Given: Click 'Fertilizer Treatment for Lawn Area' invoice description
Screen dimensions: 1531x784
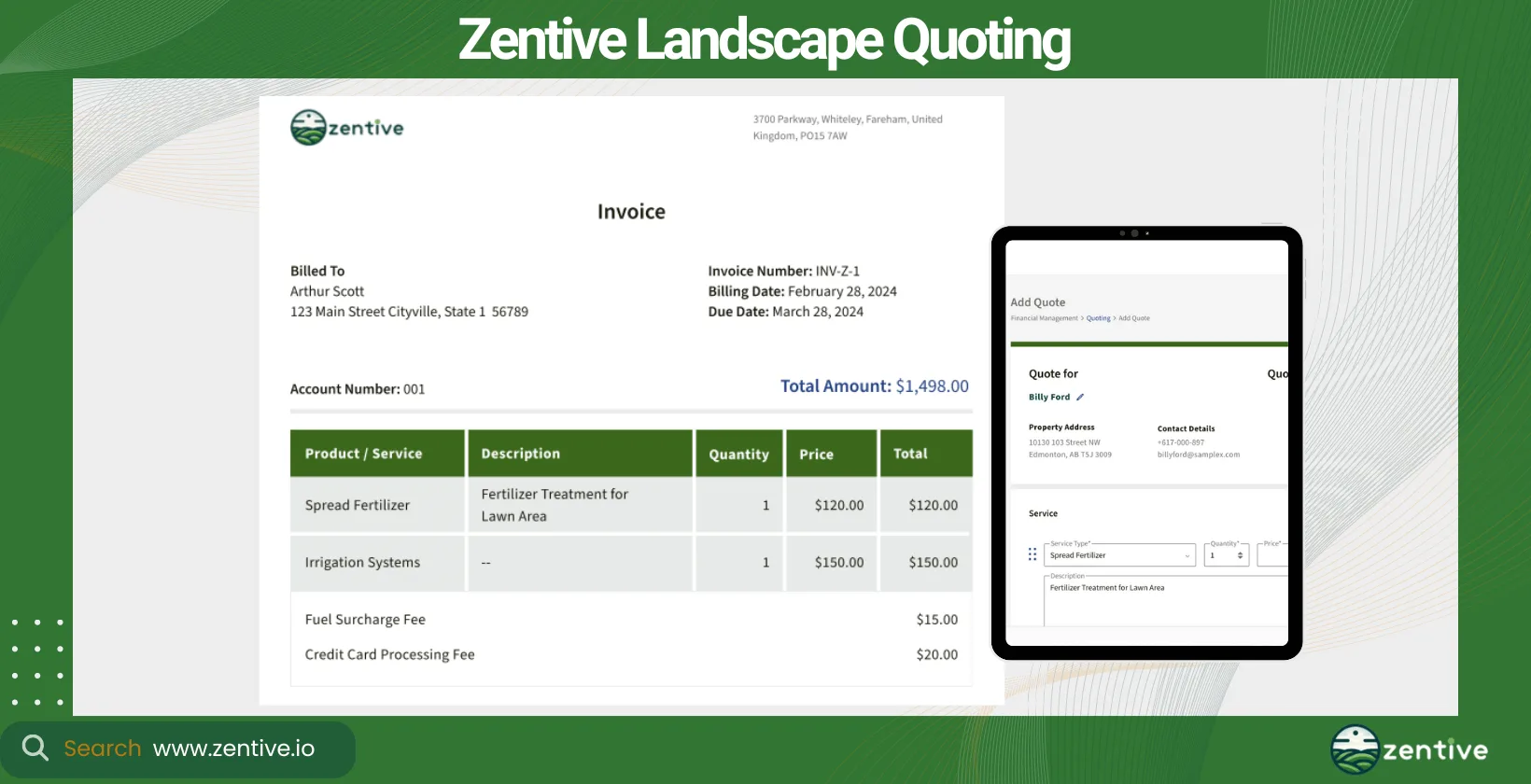Looking at the screenshot, I should (555, 505).
